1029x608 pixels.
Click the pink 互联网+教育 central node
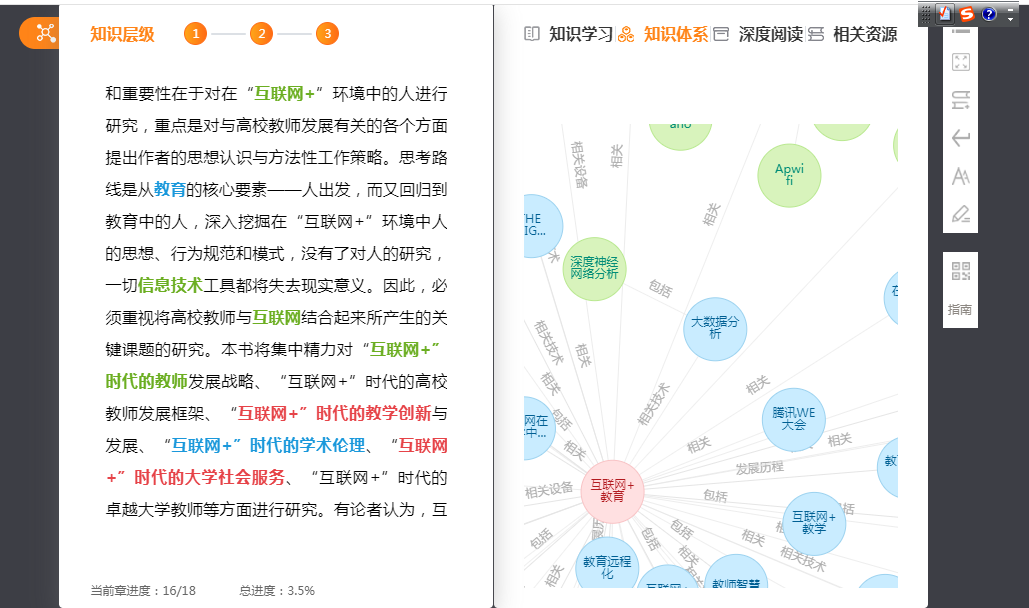click(x=612, y=490)
